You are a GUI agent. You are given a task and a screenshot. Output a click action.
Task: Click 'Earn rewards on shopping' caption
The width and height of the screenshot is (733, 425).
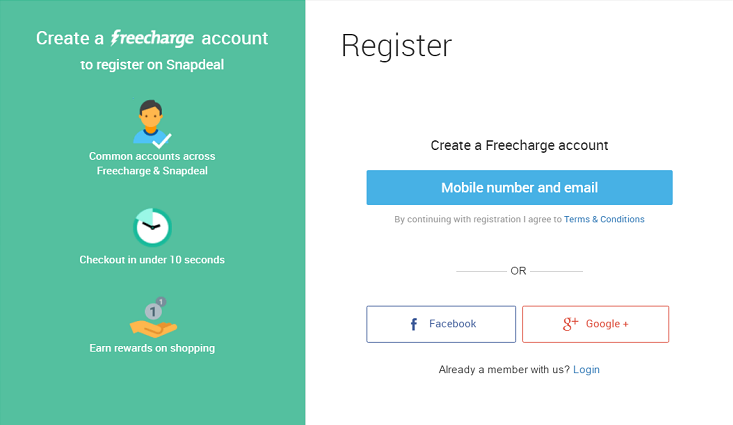[152, 348]
